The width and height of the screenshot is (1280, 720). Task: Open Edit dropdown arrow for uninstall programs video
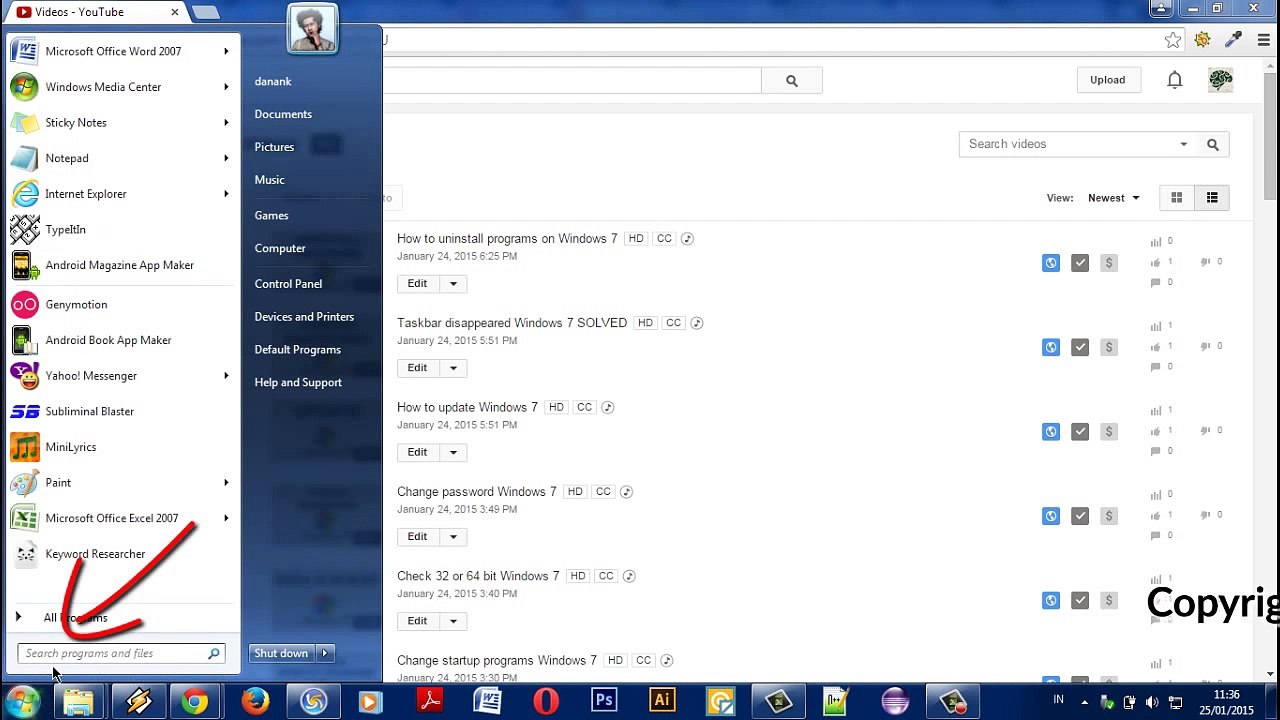coord(453,284)
